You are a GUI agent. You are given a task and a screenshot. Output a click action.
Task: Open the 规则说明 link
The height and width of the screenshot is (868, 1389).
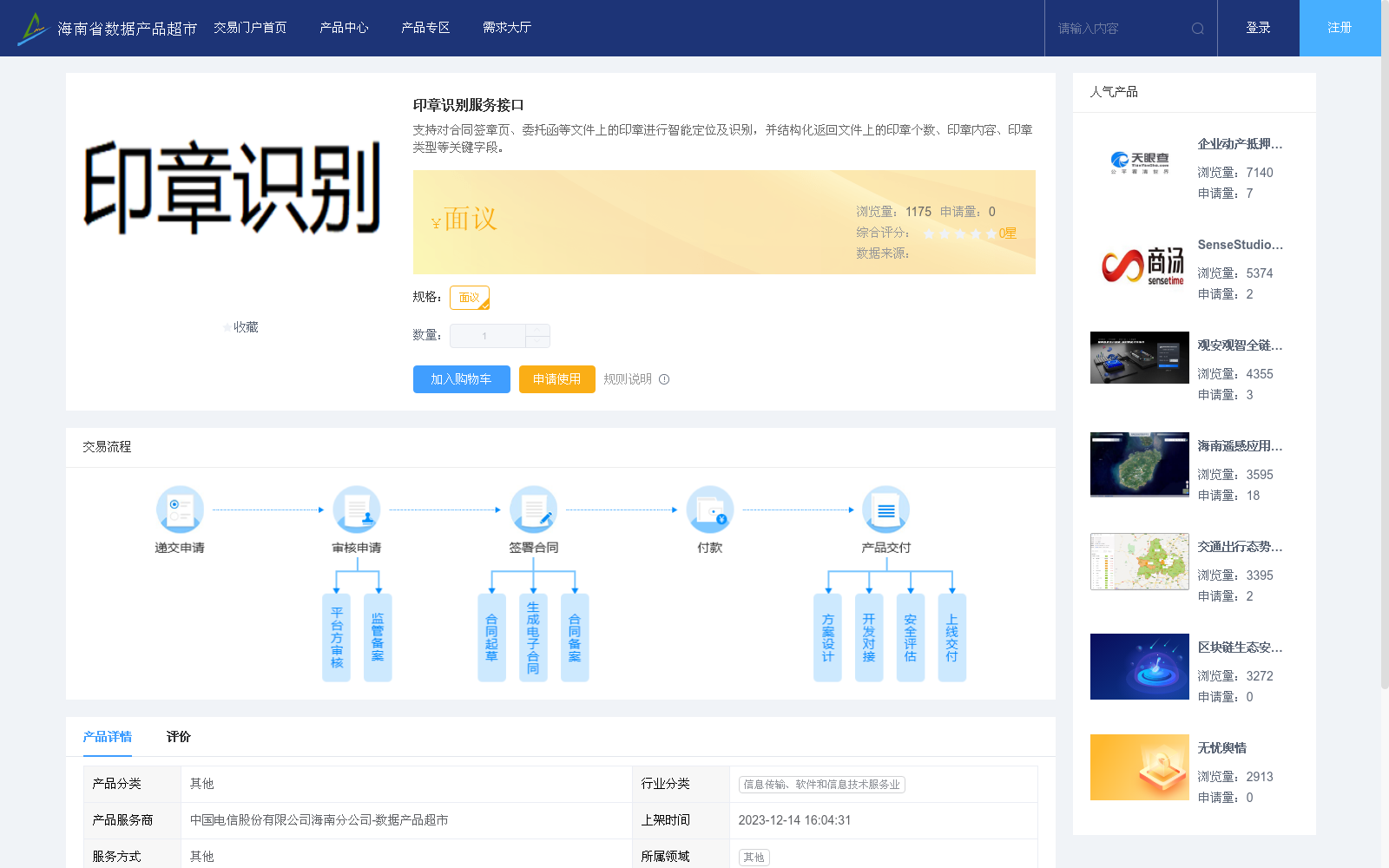(628, 379)
